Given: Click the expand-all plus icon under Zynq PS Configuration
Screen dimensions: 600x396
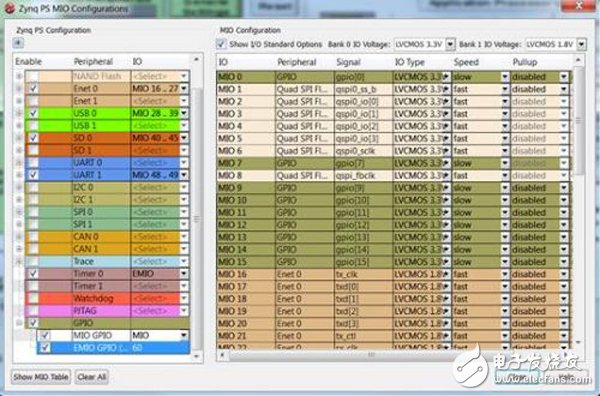Looking at the screenshot, I should (18, 43).
